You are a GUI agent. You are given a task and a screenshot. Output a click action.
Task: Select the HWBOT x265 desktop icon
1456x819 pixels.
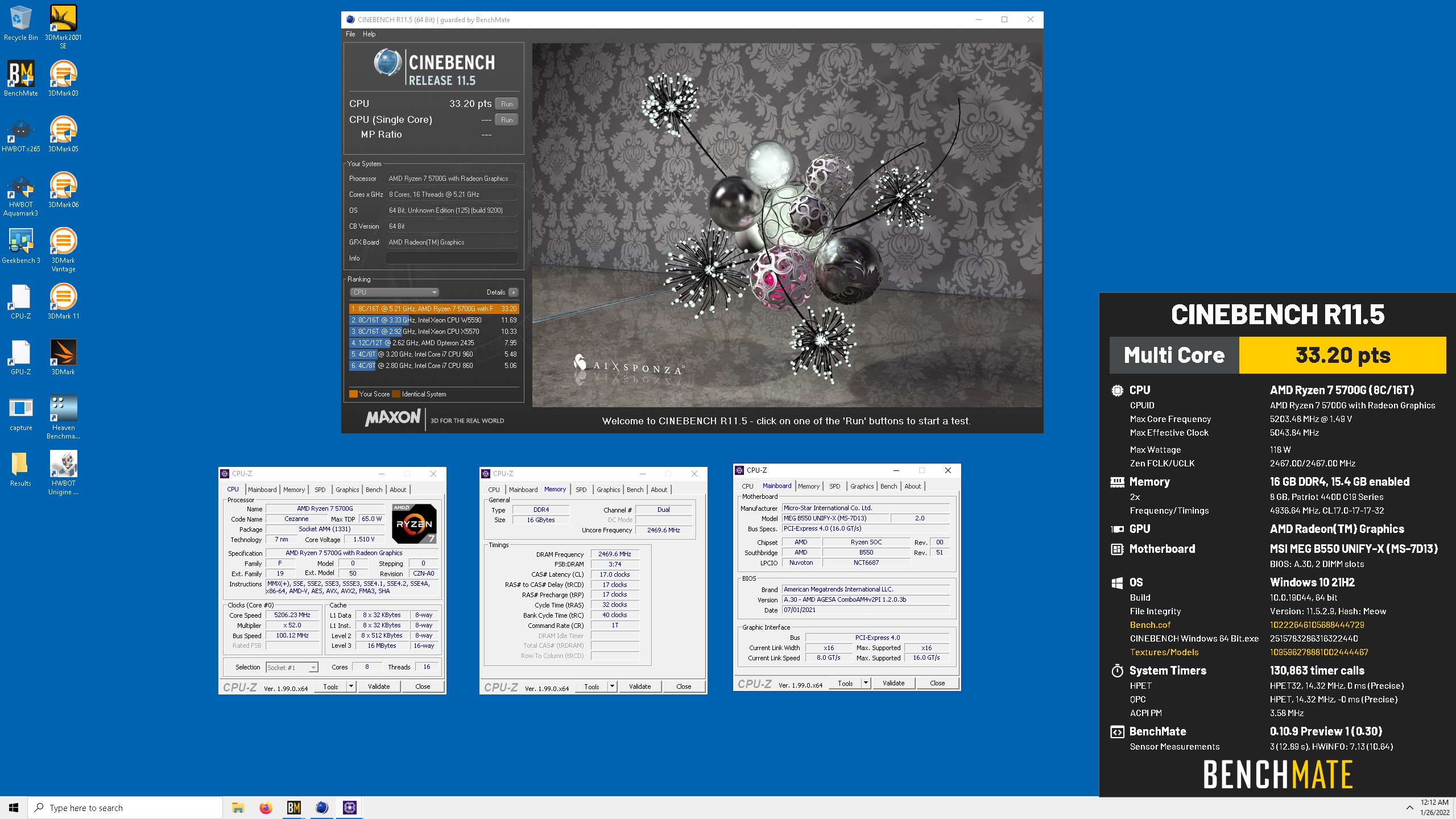point(21,134)
